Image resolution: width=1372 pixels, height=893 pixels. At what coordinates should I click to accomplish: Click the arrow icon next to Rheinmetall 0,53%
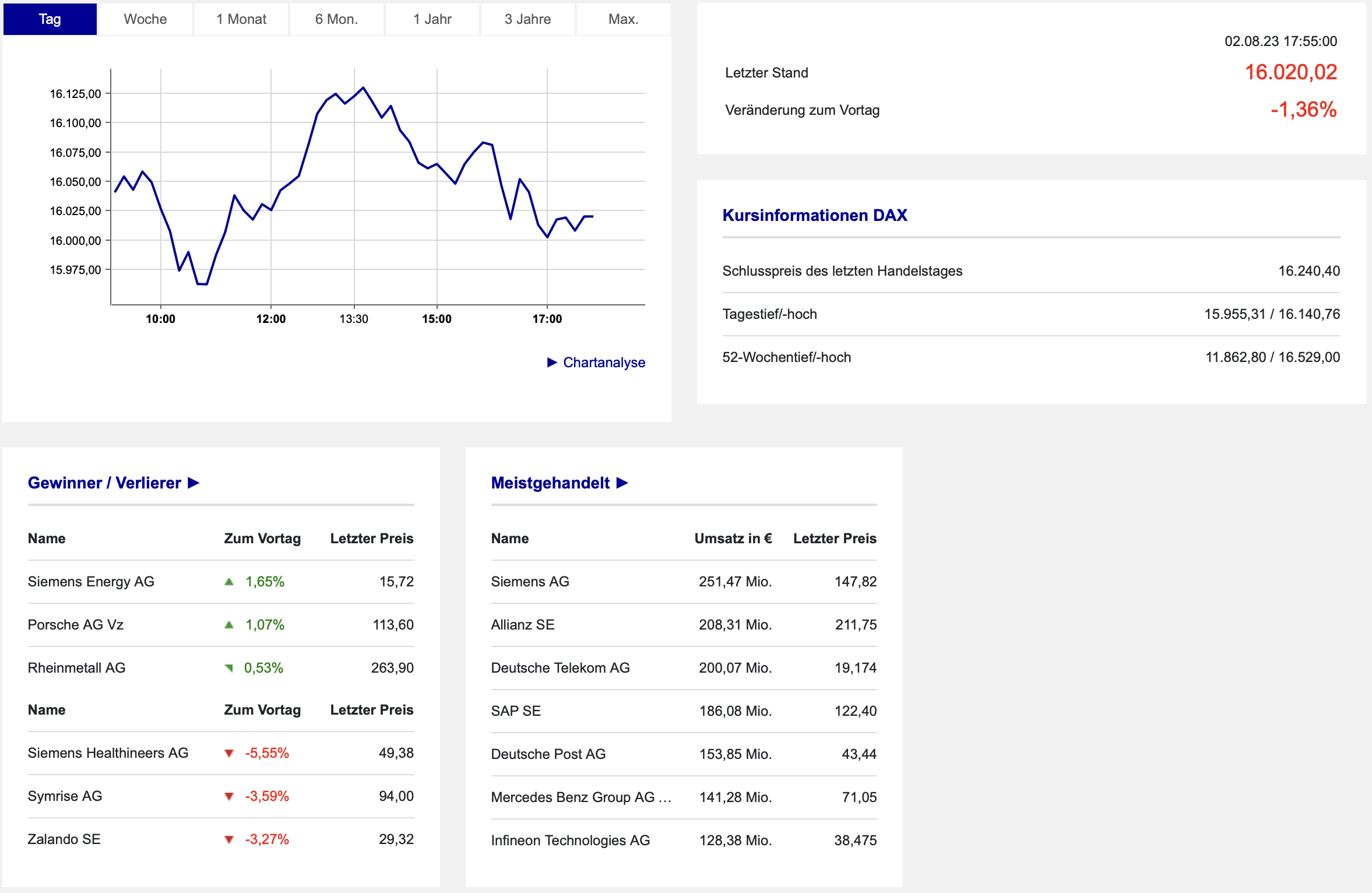pyautogui.click(x=229, y=668)
